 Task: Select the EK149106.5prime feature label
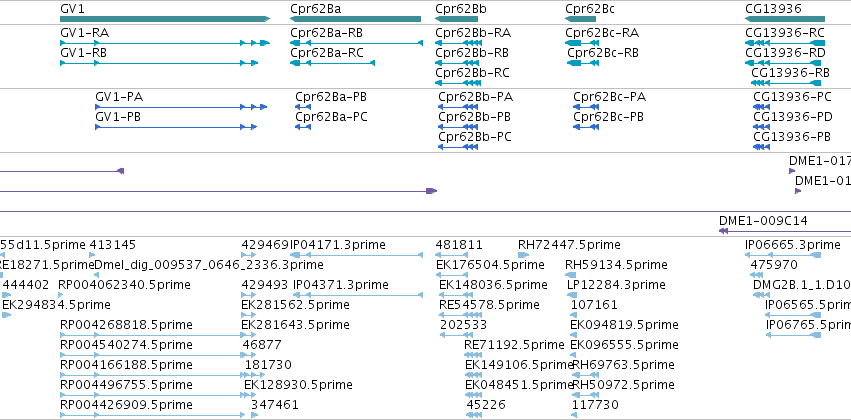coord(519,365)
